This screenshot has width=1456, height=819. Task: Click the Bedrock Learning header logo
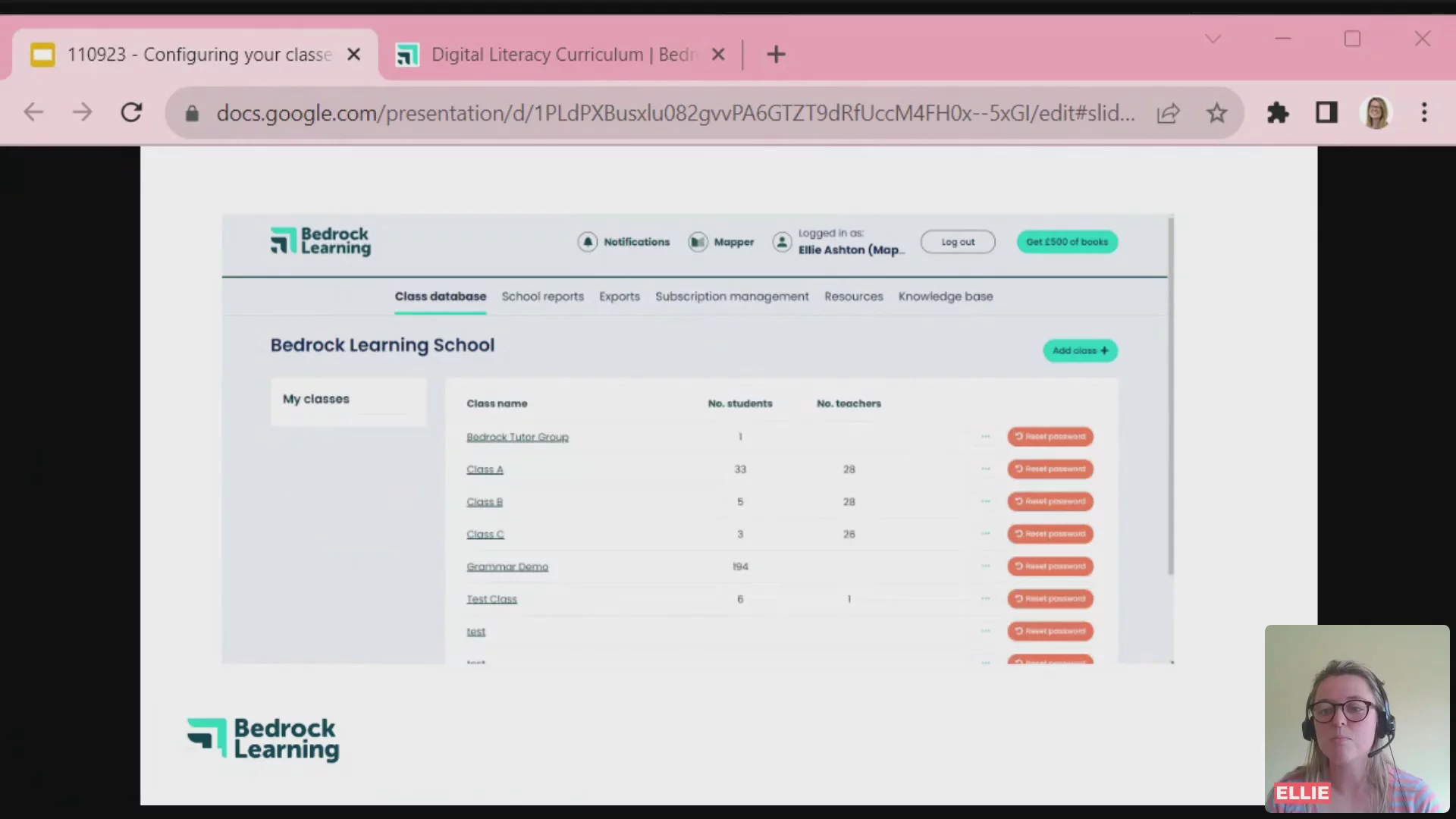point(321,241)
